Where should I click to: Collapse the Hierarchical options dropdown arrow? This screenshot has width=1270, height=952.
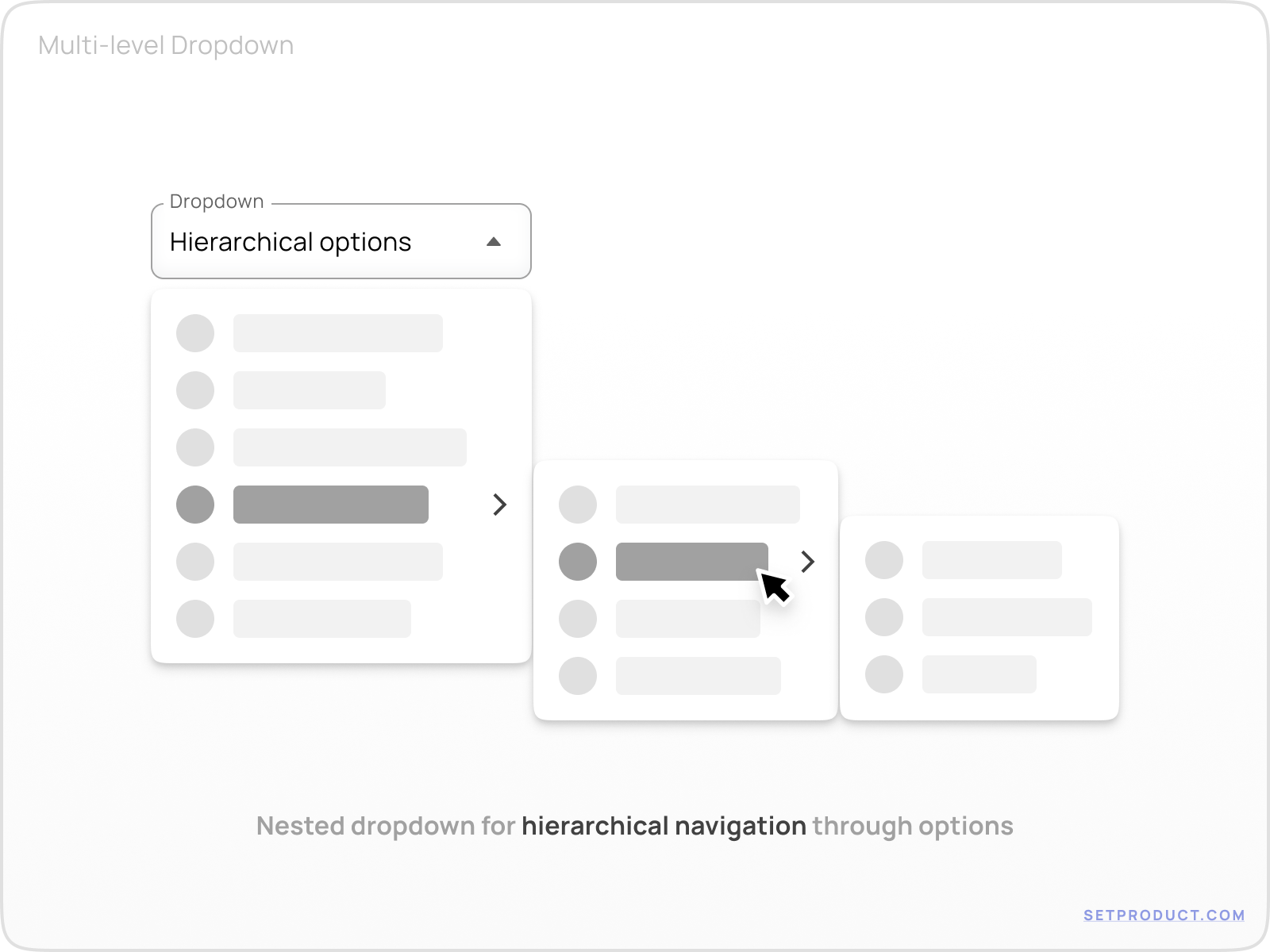(x=494, y=242)
